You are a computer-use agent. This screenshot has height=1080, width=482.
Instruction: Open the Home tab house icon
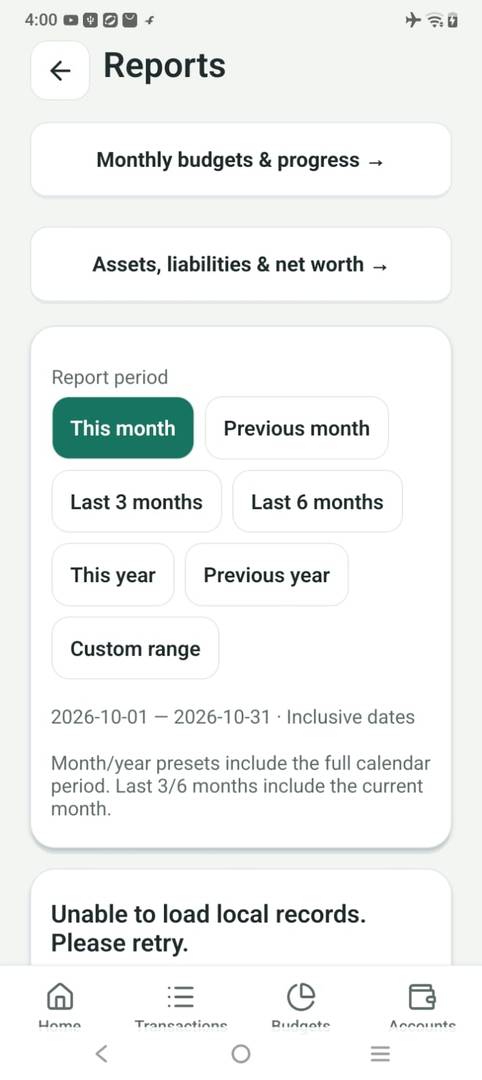coord(60,996)
